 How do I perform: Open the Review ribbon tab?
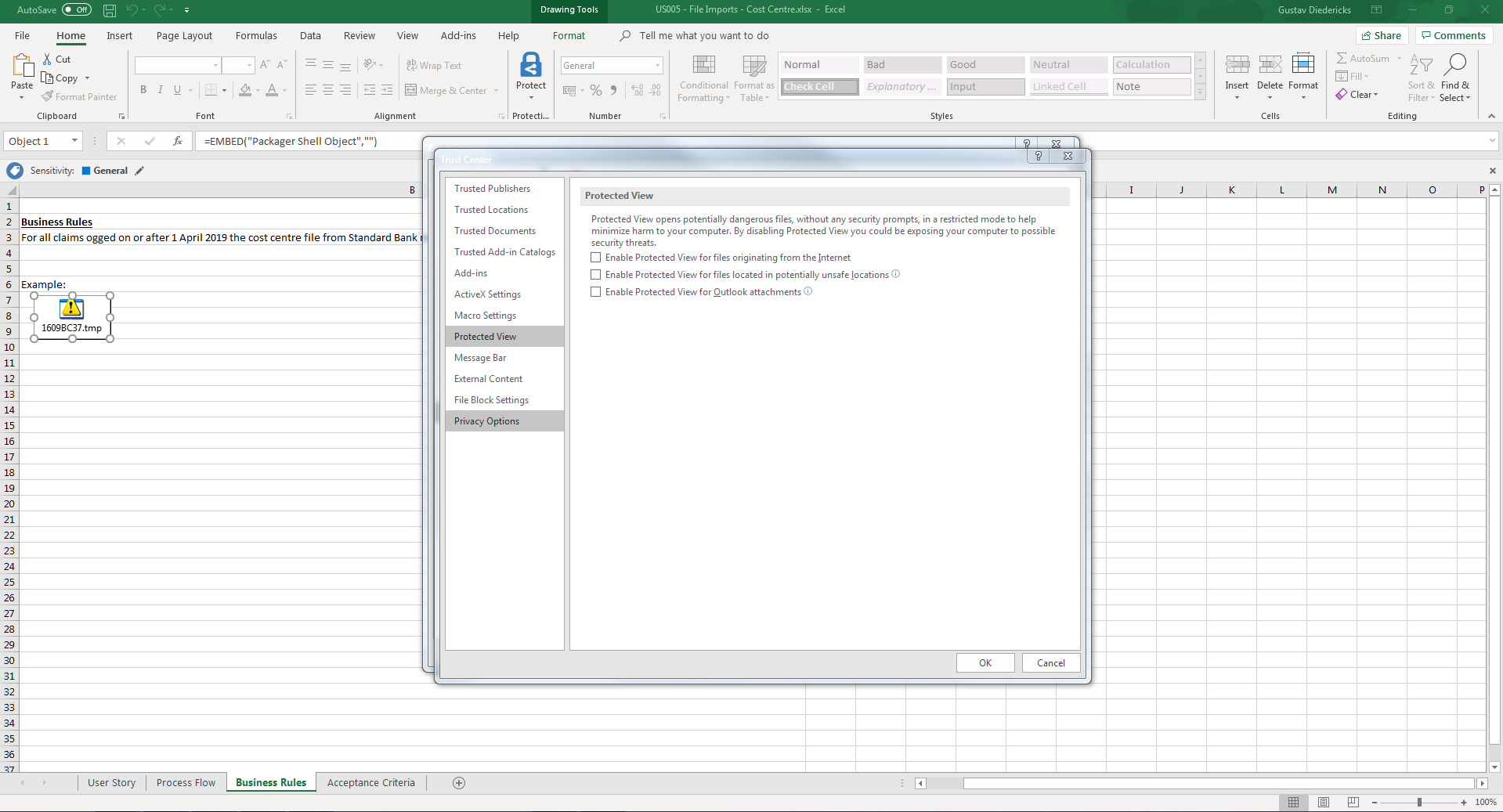pos(359,35)
